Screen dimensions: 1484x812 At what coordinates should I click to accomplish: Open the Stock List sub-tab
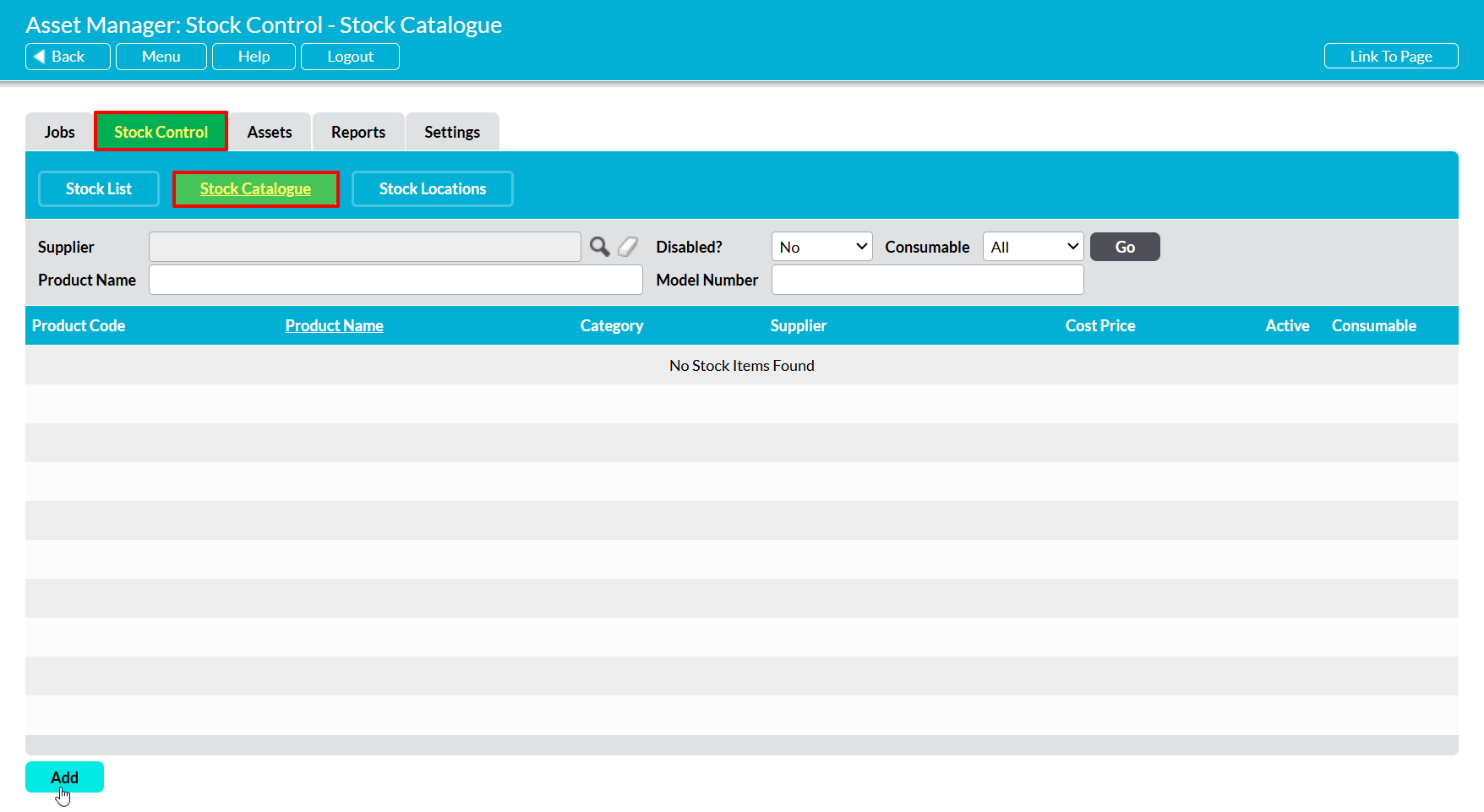pyautogui.click(x=99, y=188)
